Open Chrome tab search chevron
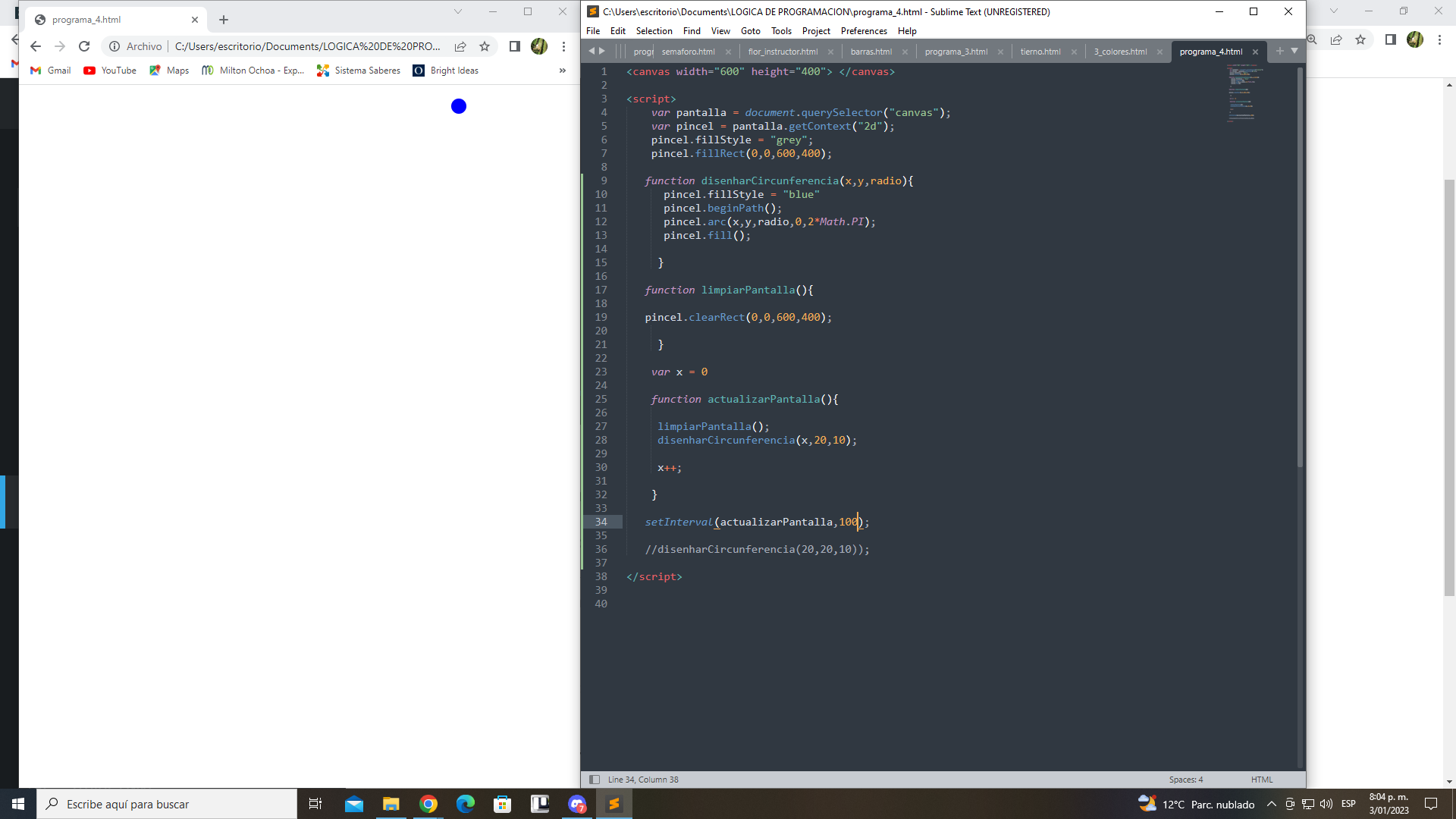 (458, 11)
